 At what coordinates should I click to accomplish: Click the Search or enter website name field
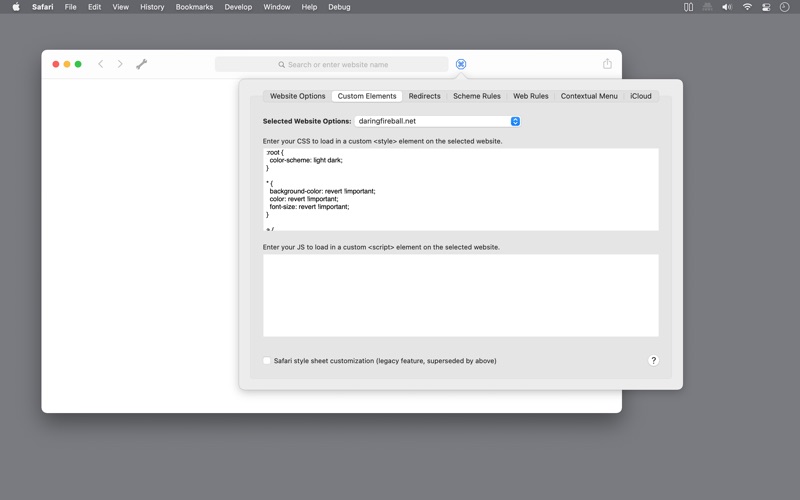(332, 64)
